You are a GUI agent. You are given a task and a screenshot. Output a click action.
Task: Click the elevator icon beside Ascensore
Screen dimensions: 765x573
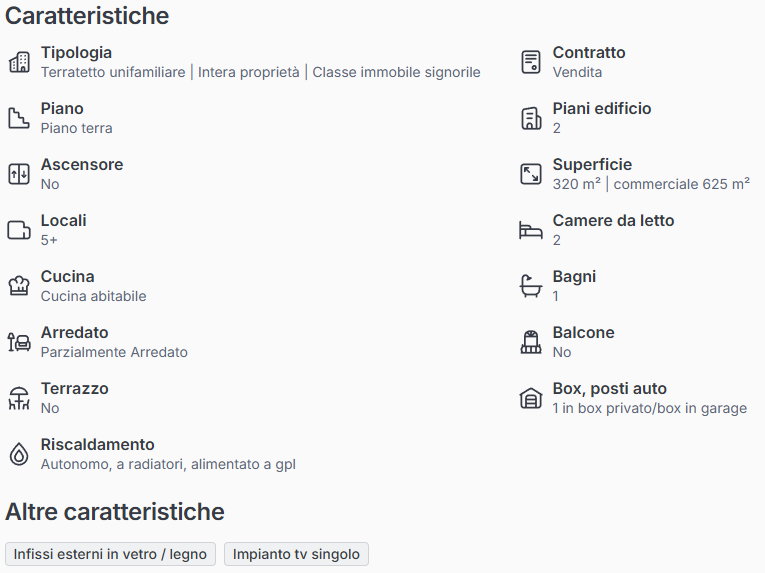[x=19, y=174]
